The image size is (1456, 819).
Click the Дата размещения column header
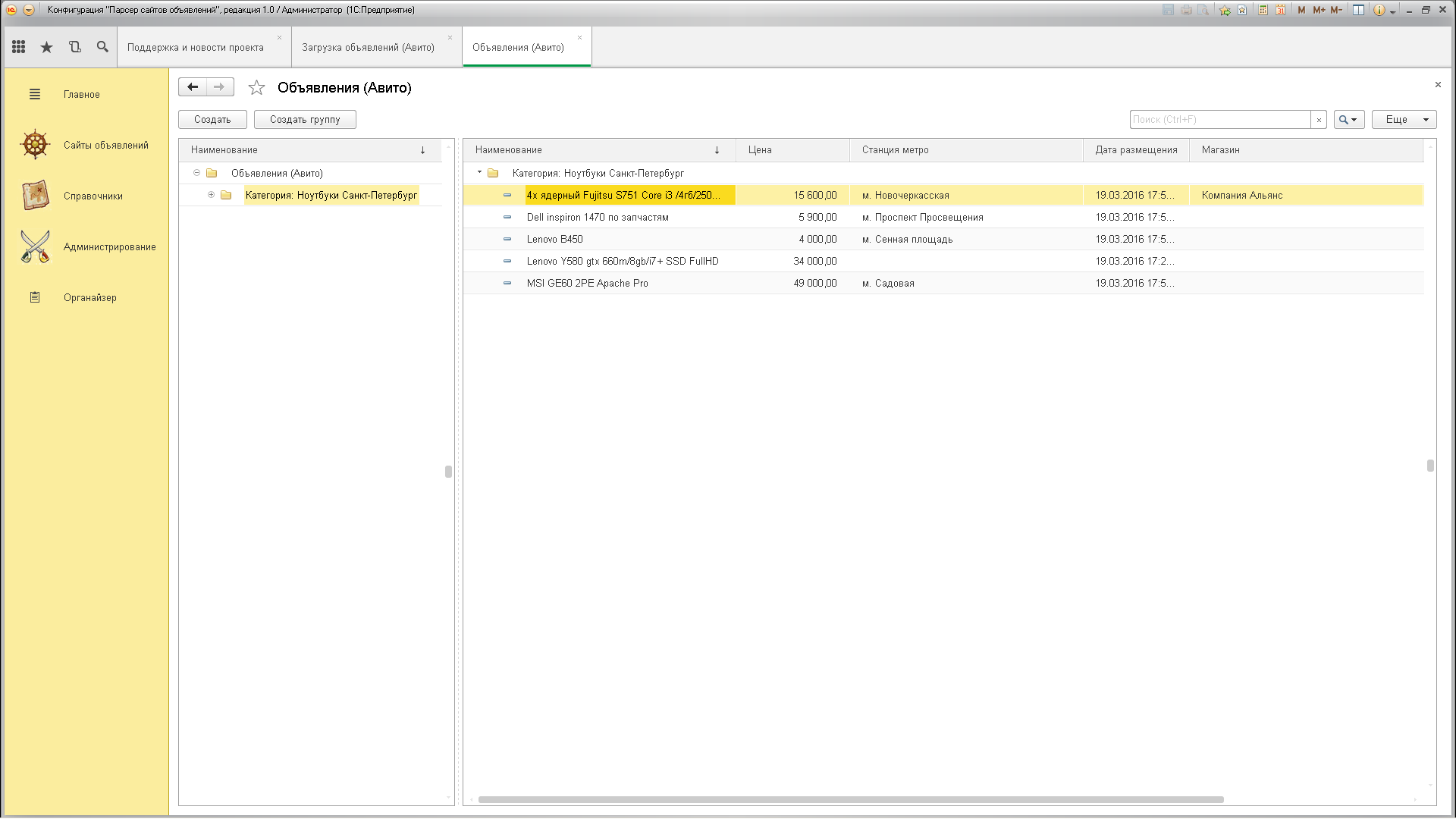point(1136,149)
